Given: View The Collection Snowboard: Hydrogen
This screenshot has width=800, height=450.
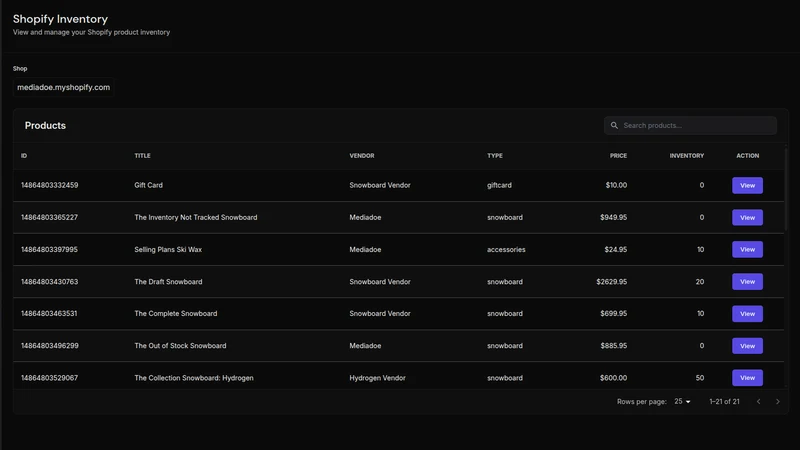Looking at the screenshot, I should (x=747, y=378).
